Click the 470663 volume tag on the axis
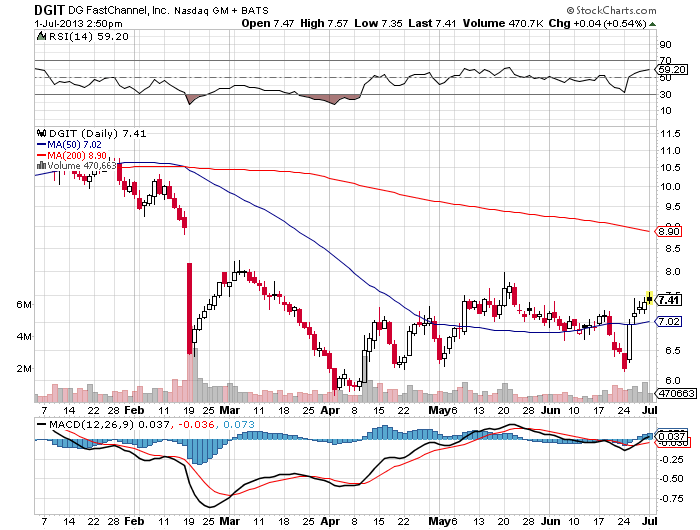Image resolution: width=700 pixels, height=530 pixels. pyautogui.click(x=675, y=393)
